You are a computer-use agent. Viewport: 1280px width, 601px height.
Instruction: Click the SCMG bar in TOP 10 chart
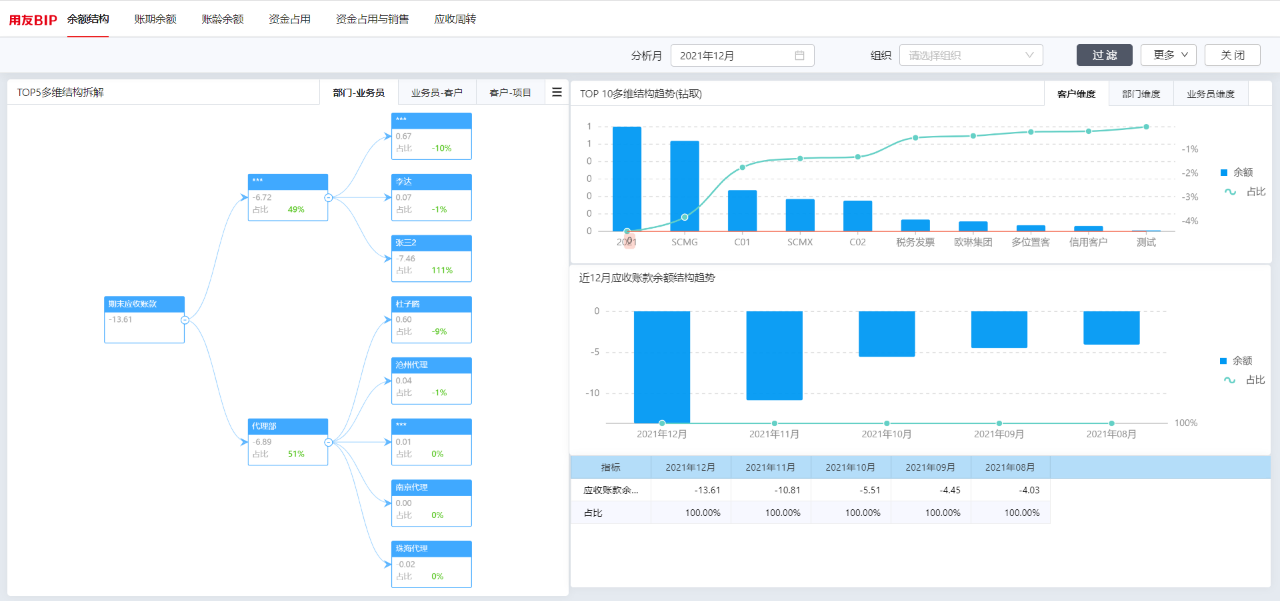pos(685,186)
